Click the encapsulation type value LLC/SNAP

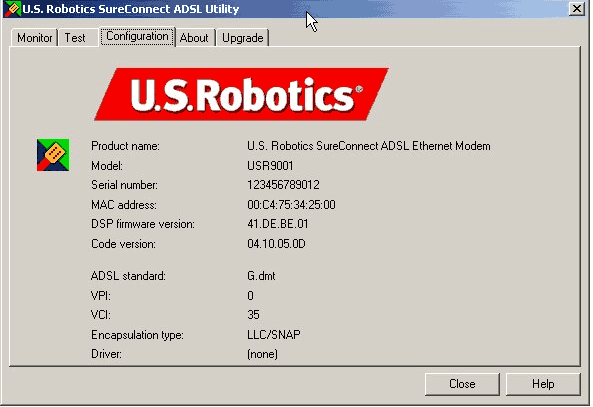(274, 334)
